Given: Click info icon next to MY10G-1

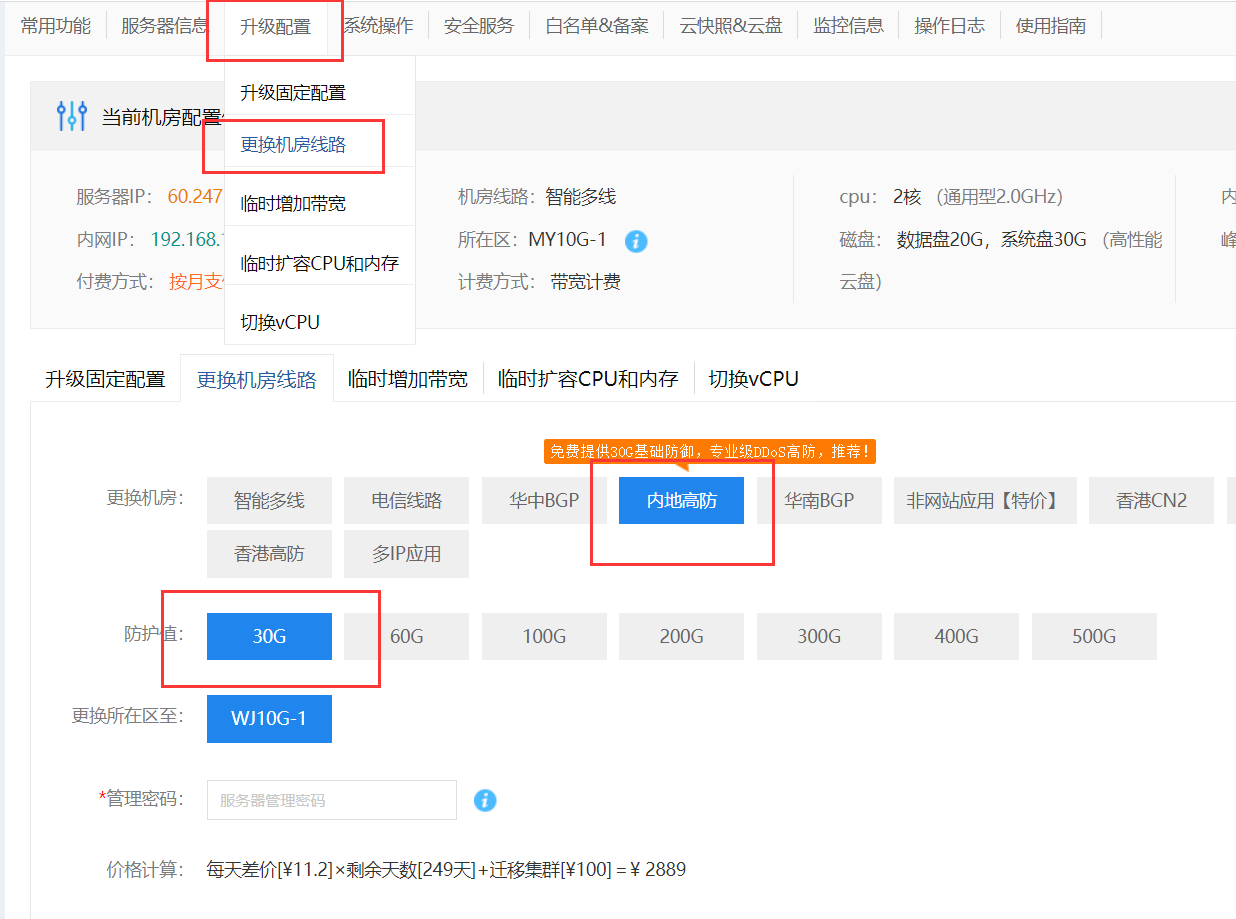Looking at the screenshot, I should (636, 241).
